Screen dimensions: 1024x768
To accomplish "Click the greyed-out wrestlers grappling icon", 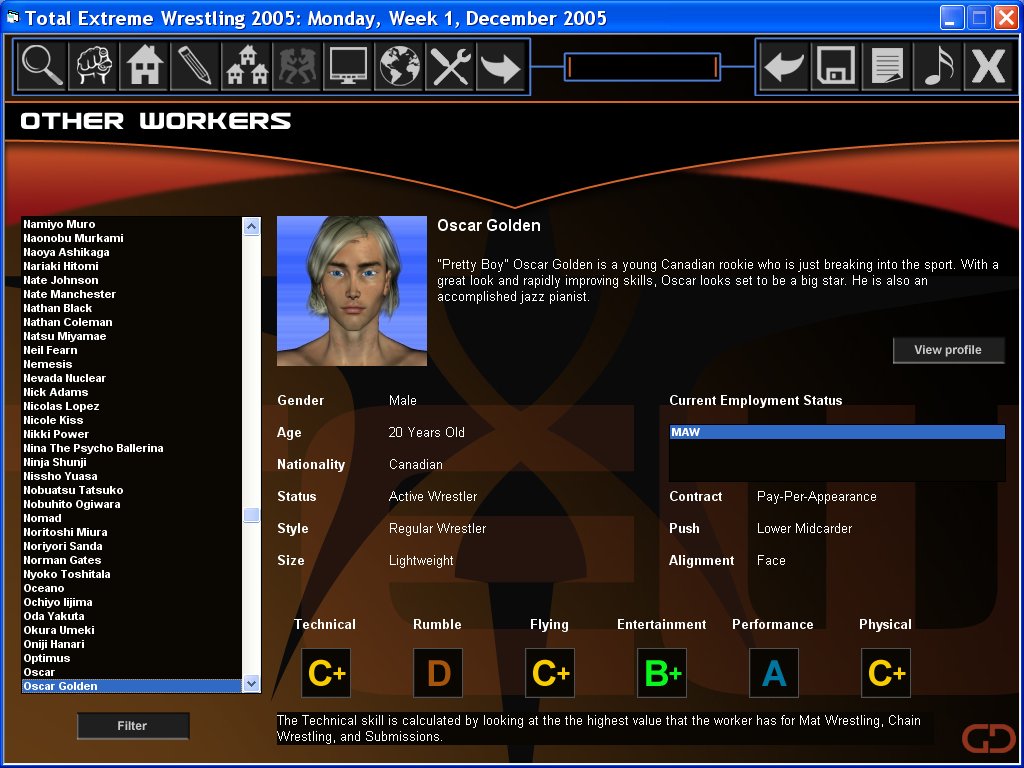I will (296, 66).
